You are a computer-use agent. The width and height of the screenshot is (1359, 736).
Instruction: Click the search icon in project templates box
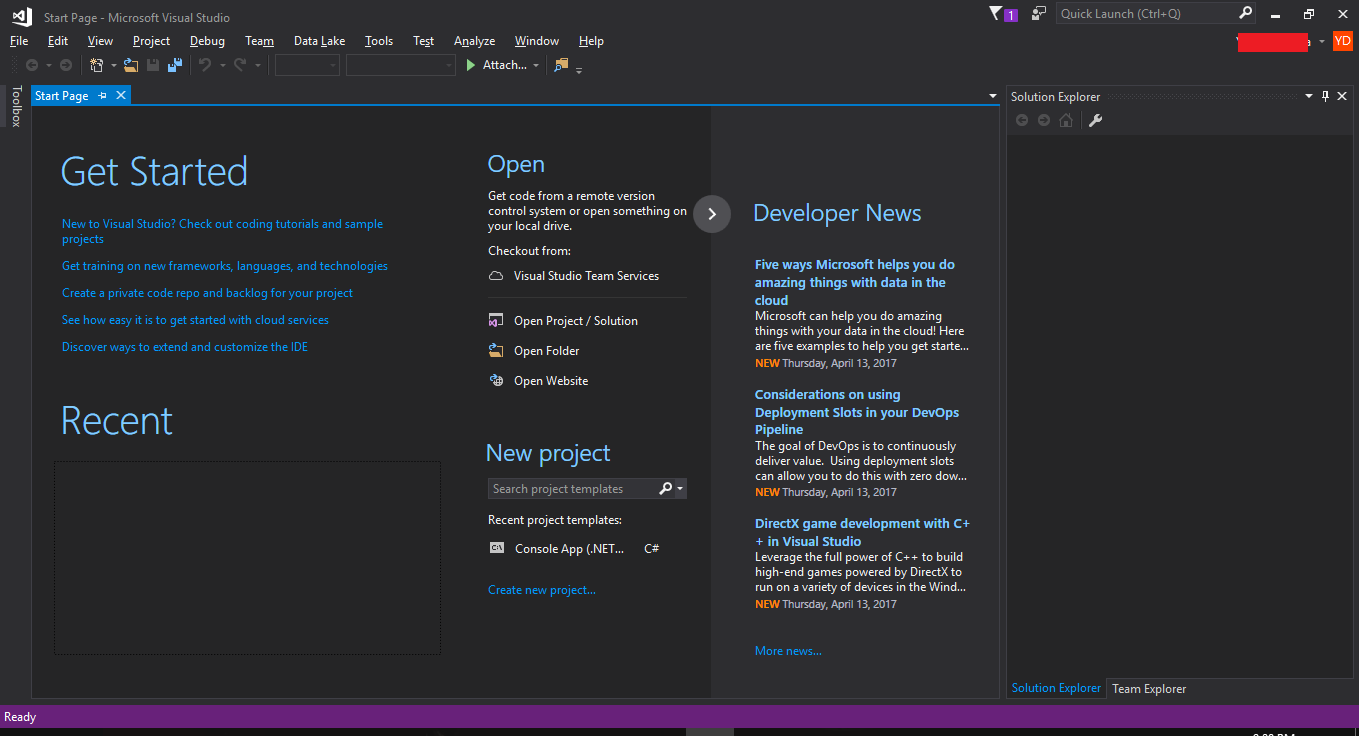click(666, 489)
